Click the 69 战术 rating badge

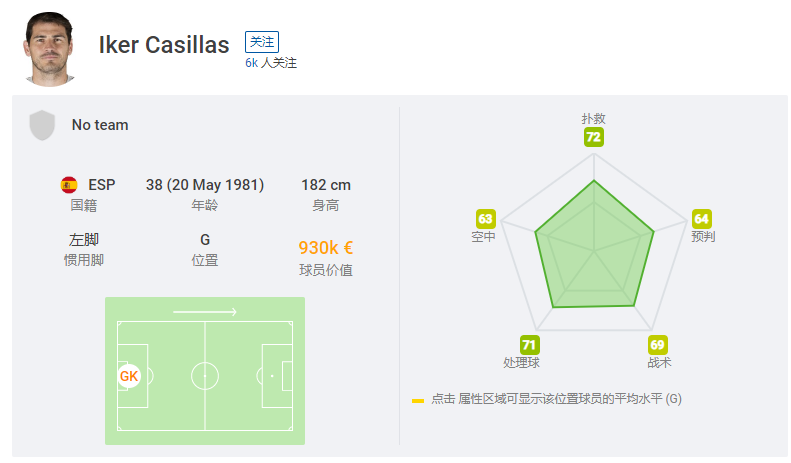(657, 345)
